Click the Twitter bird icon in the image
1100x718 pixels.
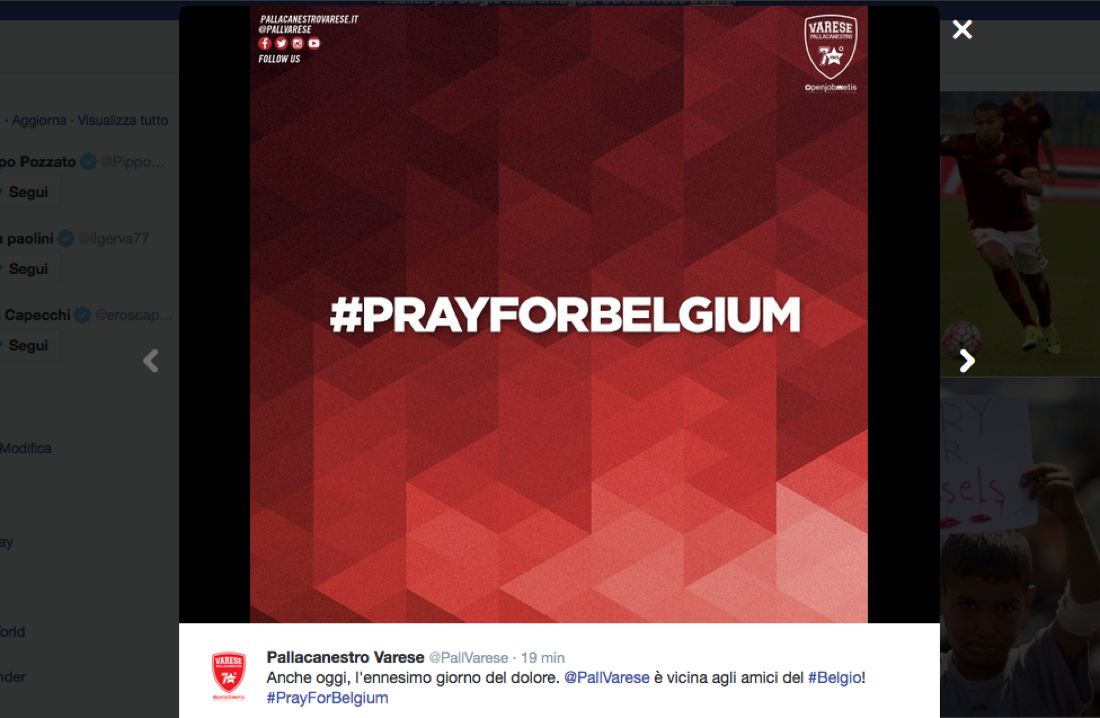click(x=281, y=44)
